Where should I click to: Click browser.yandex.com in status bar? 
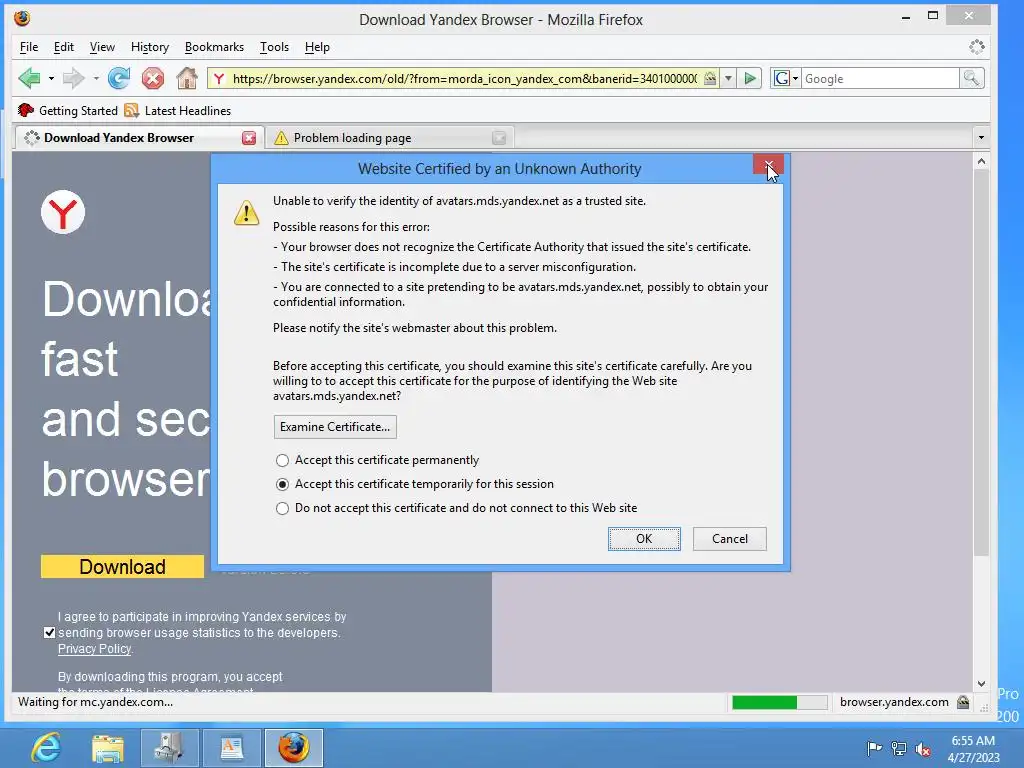point(894,702)
